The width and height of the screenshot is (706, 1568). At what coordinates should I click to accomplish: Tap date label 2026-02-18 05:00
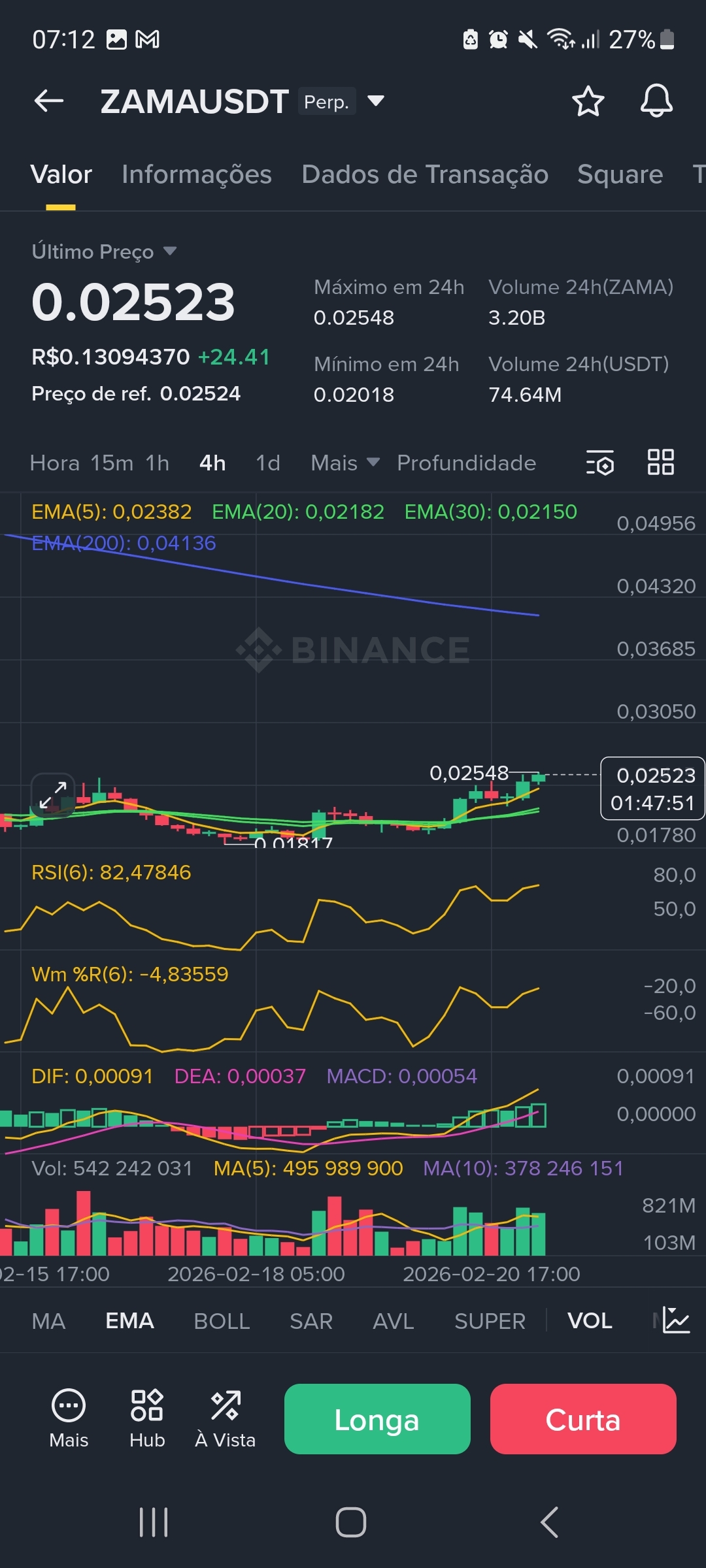(x=256, y=1274)
